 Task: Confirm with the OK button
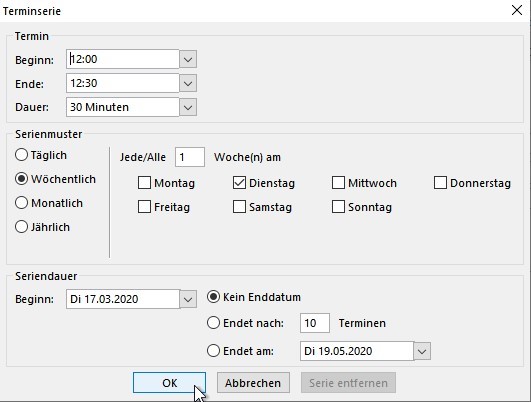pos(169,383)
